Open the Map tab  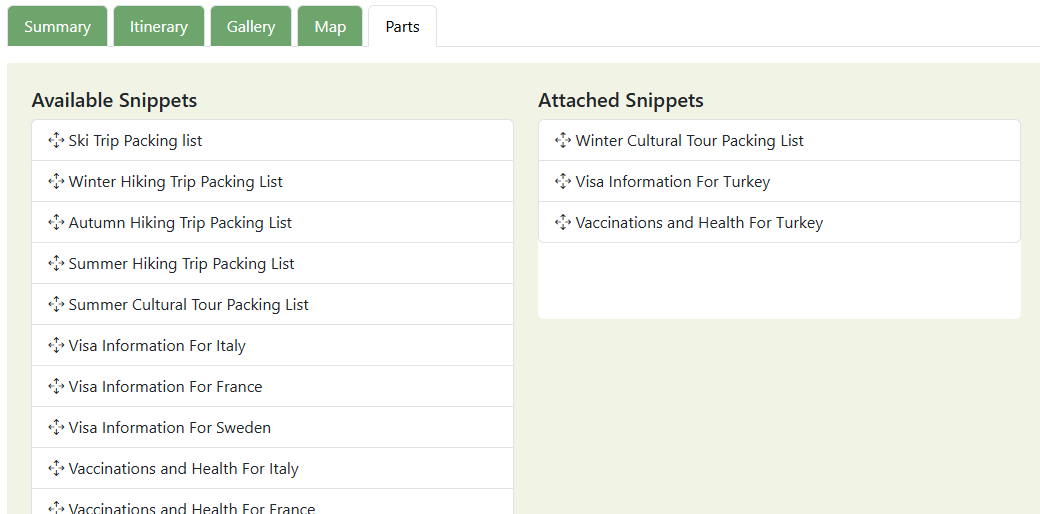point(330,27)
